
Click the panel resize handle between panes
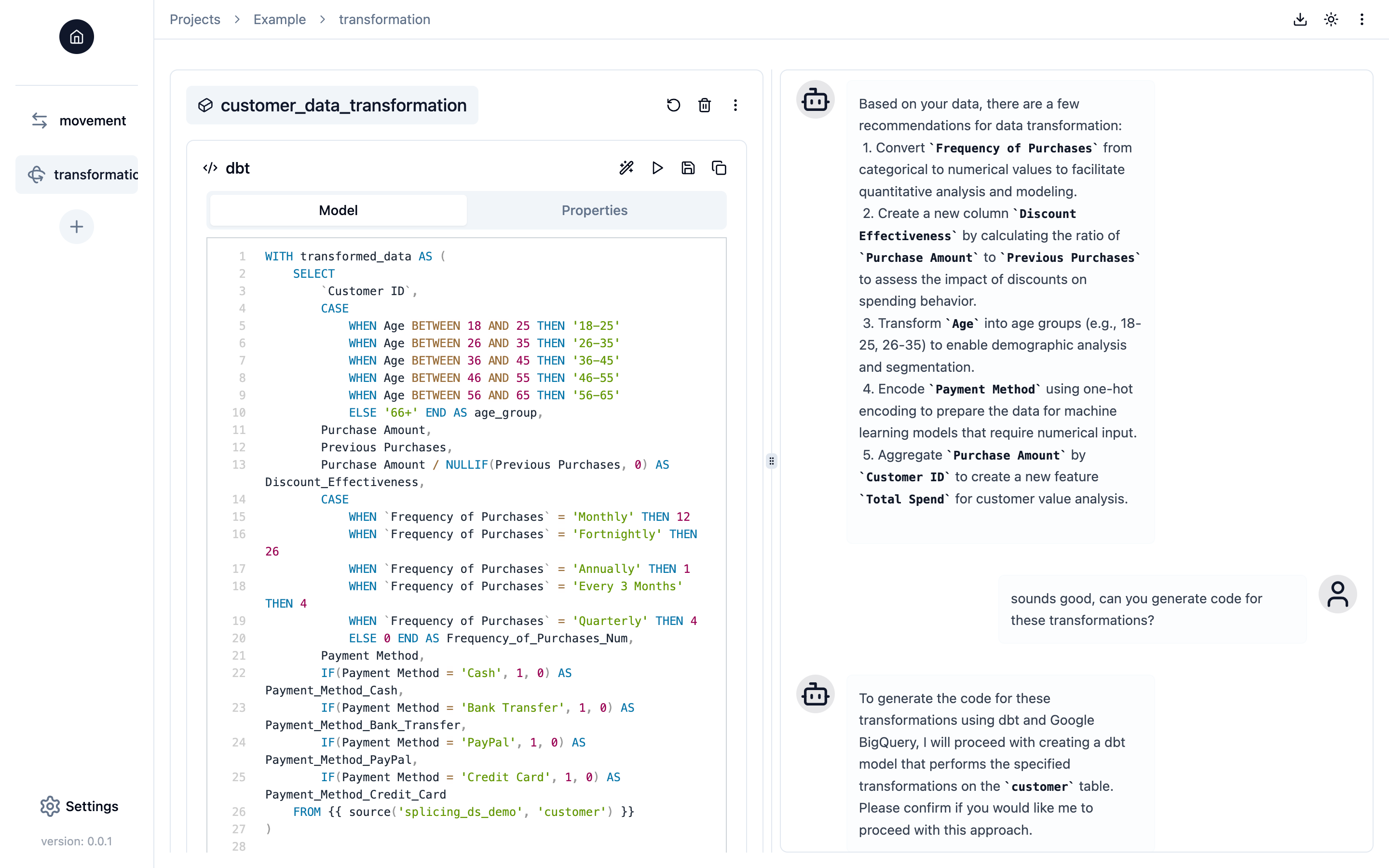point(771,461)
